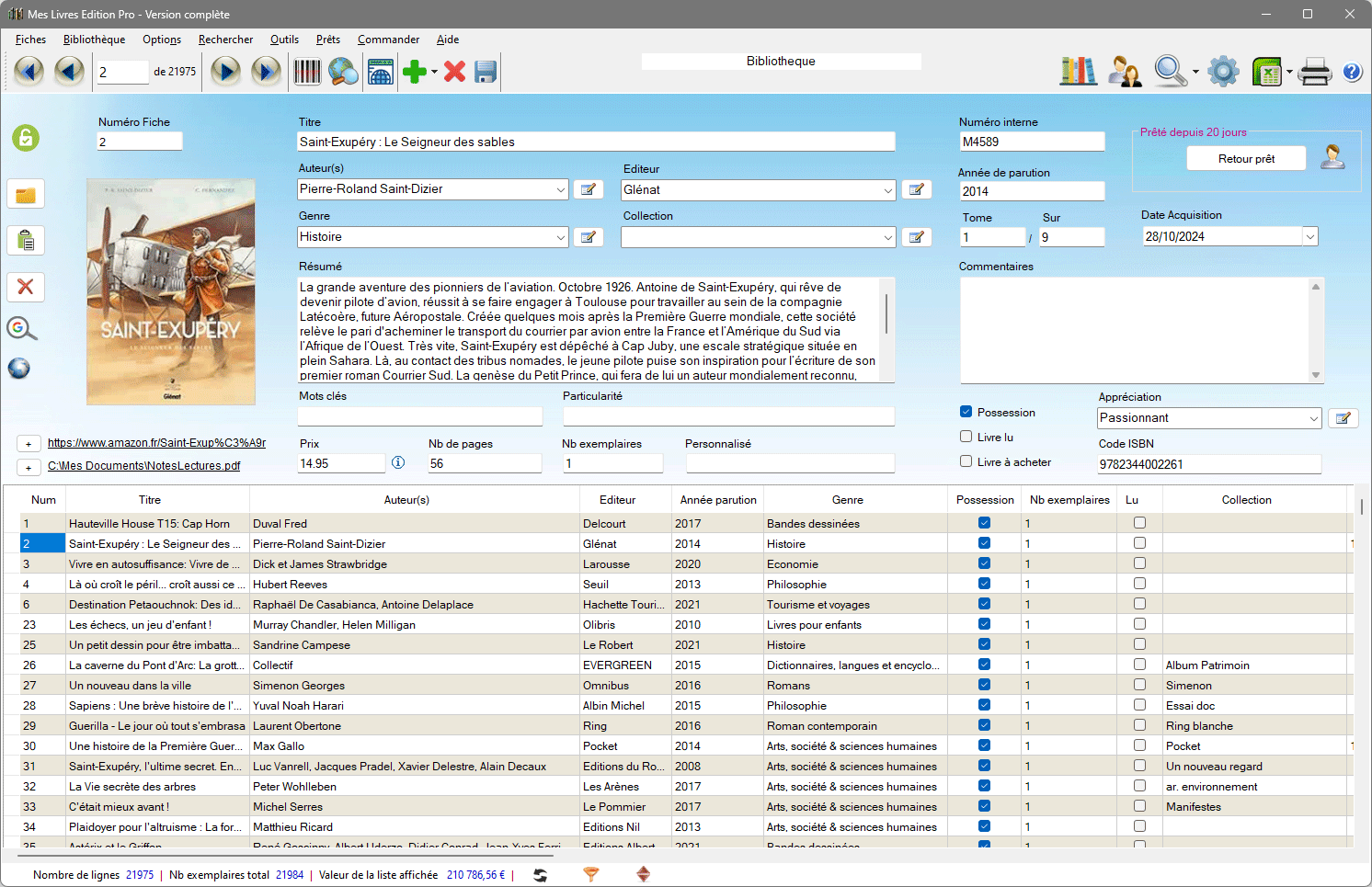Screen dimensions: 1372x887
Task: Open the Fiches menu
Action: coord(30,40)
